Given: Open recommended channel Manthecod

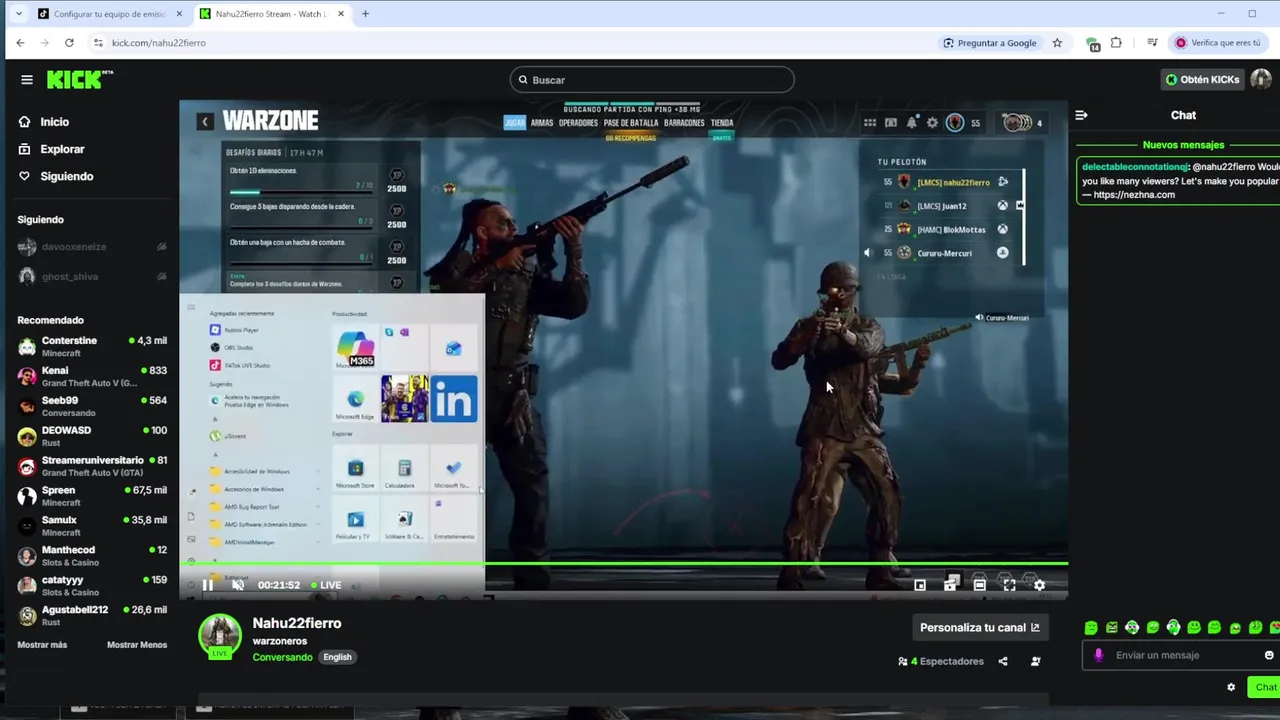Looking at the screenshot, I should [x=91, y=556].
